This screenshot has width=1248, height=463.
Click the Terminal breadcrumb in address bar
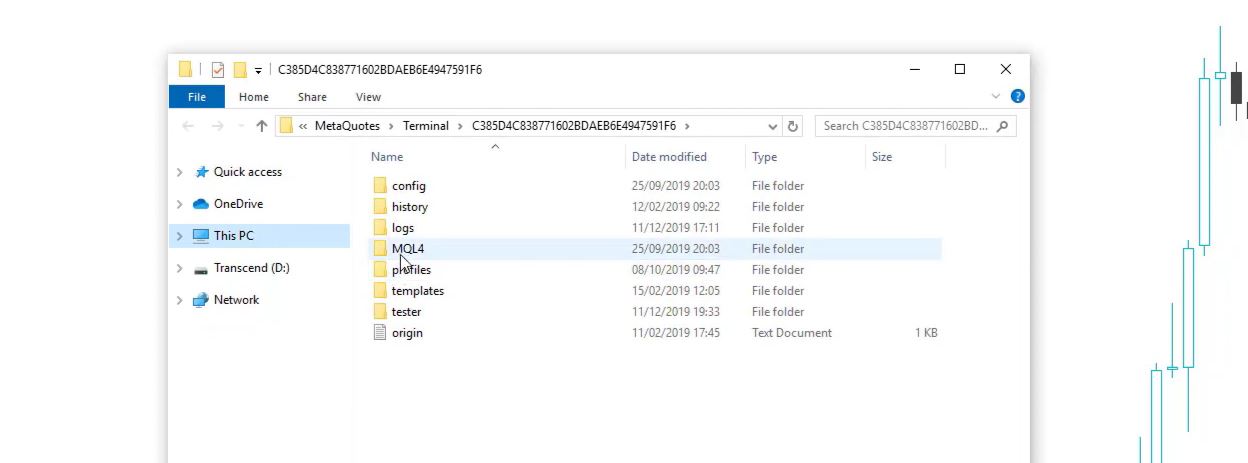click(426, 126)
